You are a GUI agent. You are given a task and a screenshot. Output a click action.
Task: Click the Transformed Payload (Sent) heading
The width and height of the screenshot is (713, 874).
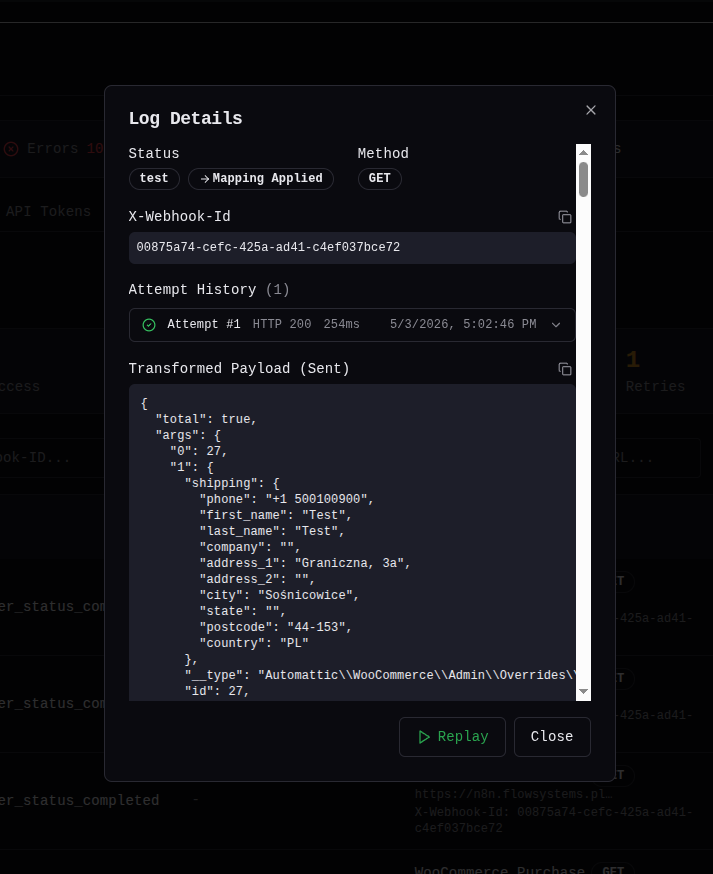[x=239, y=368]
